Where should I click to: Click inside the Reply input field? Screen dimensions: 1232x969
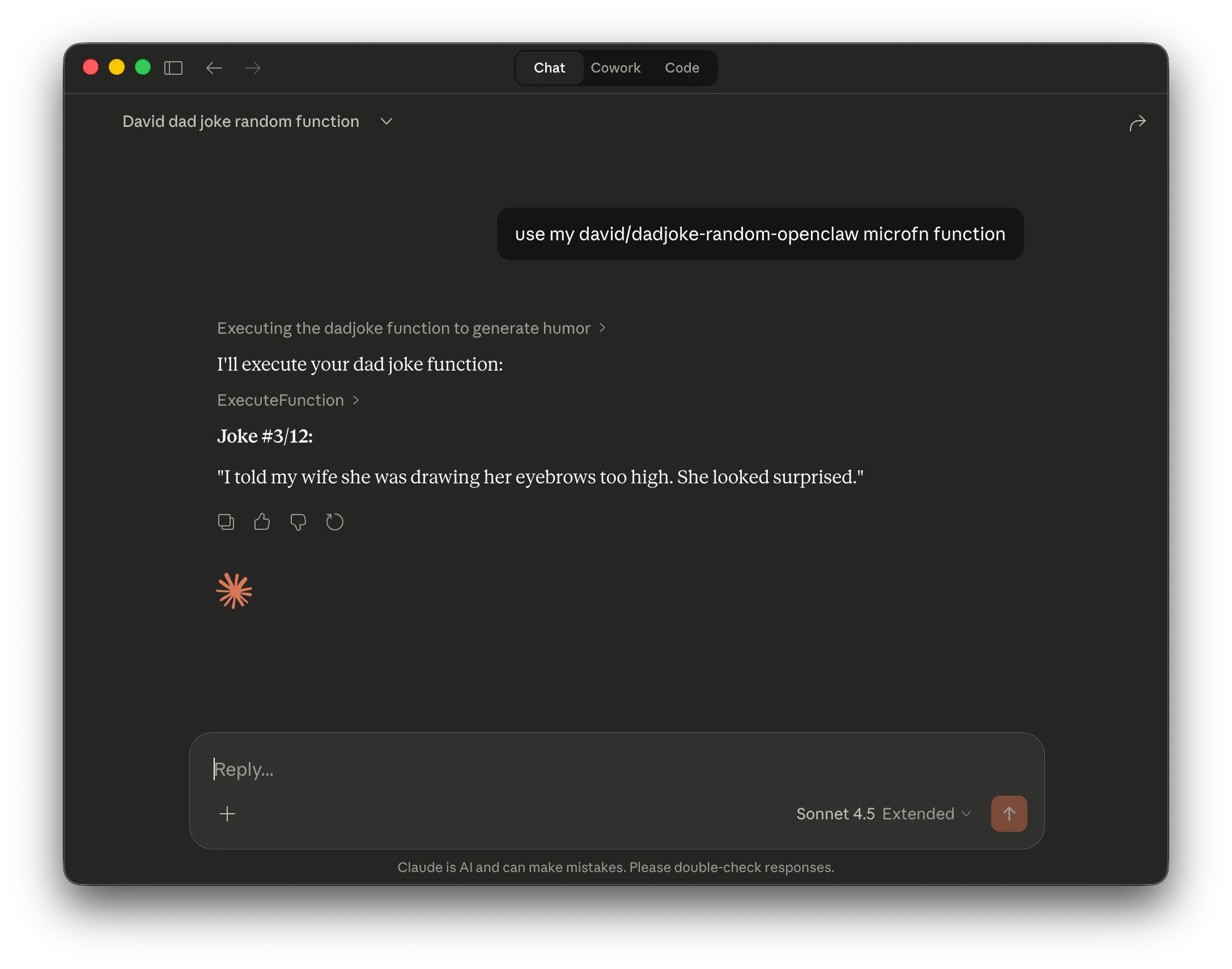click(397, 770)
